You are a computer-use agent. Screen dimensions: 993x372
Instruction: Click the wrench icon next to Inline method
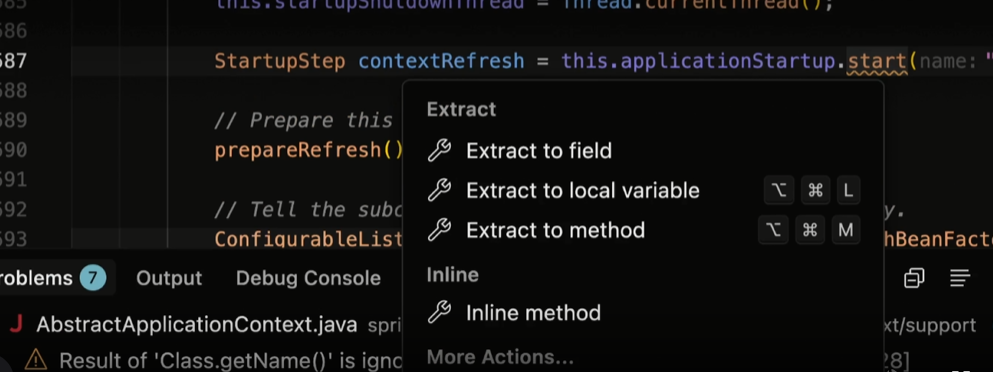(439, 312)
